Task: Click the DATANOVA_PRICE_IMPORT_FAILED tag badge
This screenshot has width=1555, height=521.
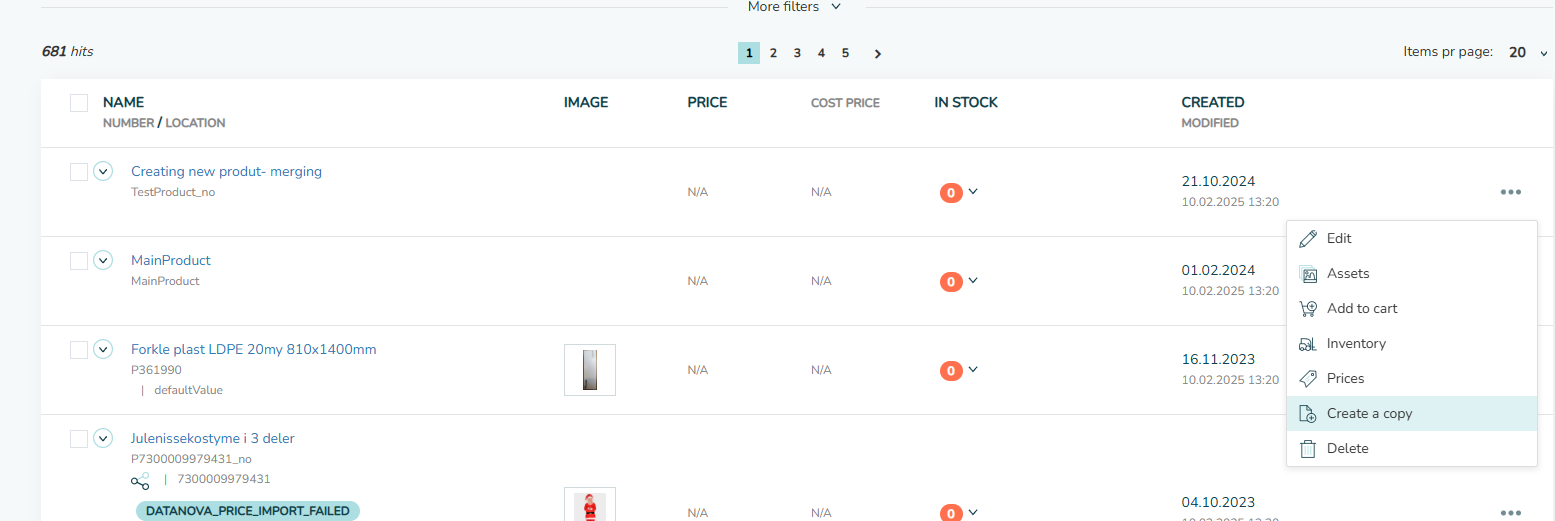Action: point(248,511)
